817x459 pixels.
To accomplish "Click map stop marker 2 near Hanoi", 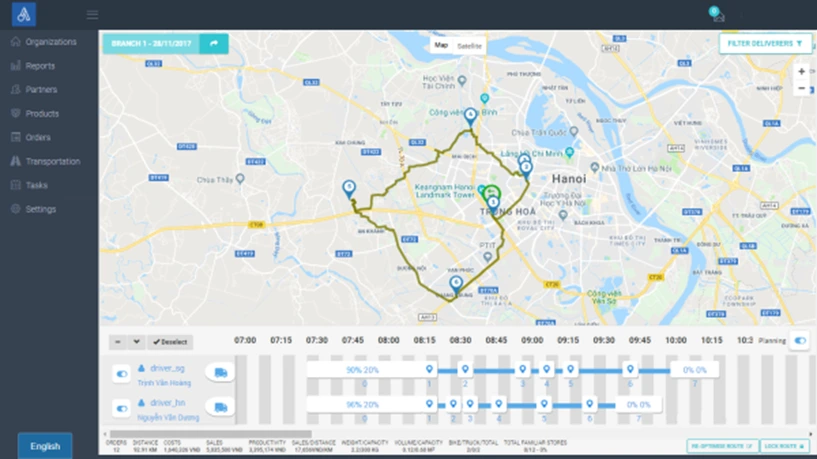I will click(x=526, y=169).
